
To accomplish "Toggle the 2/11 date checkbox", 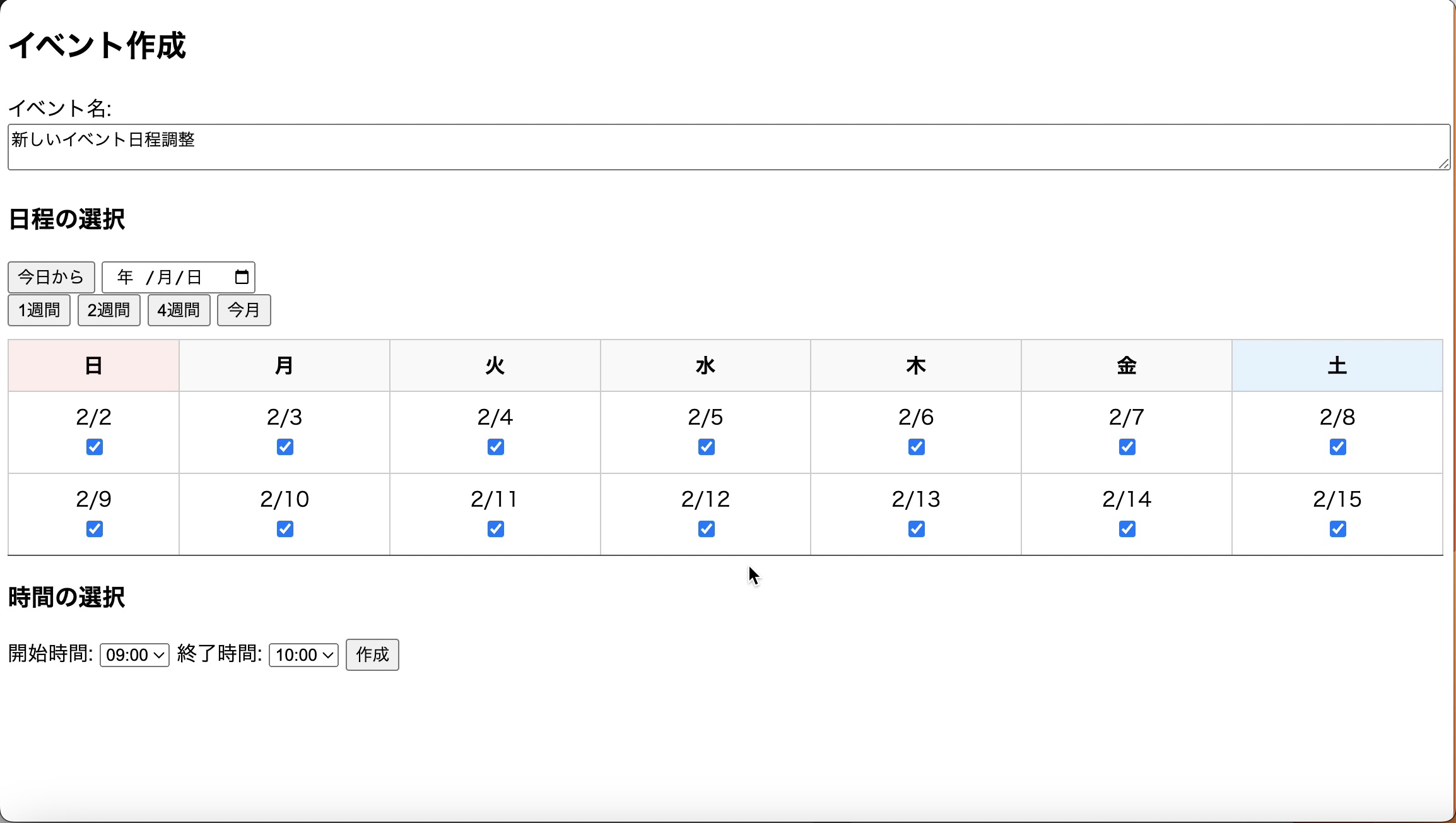I will pyautogui.click(x=496, y=529).
